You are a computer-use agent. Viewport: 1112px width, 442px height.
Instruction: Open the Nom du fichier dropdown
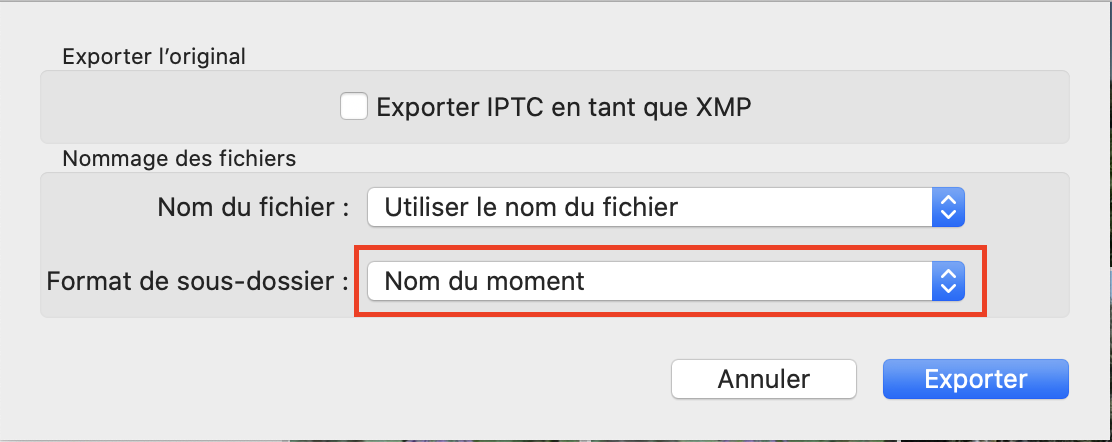[664, 207]
